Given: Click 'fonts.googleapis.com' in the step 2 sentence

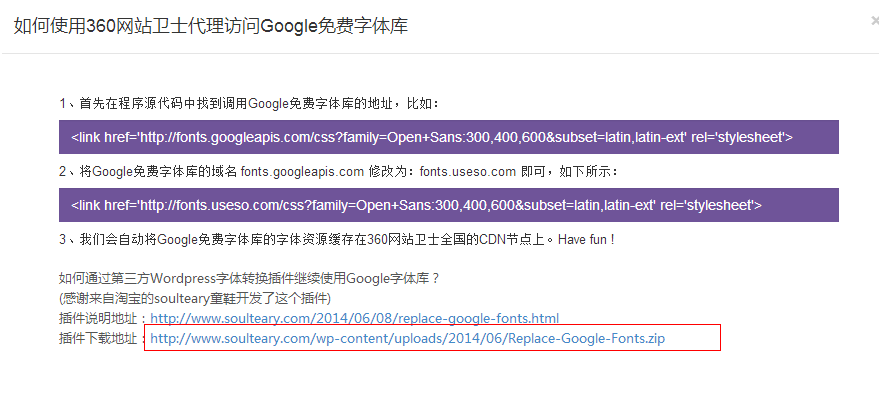Looking at the screenshot, I should [x=302, y=171].
